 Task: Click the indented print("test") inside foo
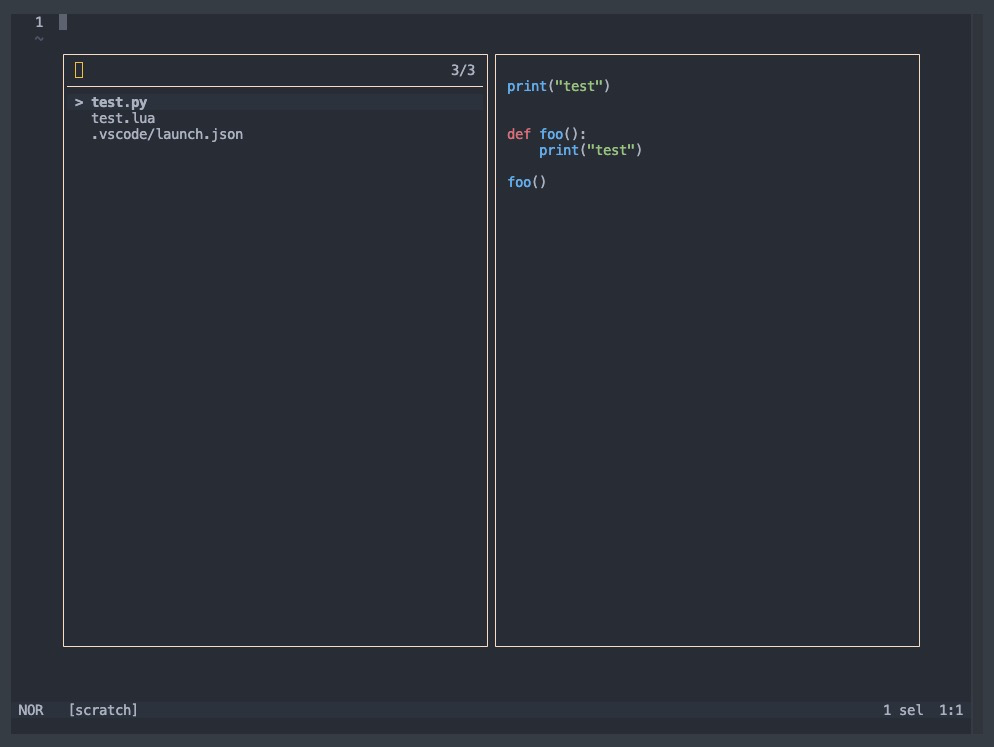[590, 150]
